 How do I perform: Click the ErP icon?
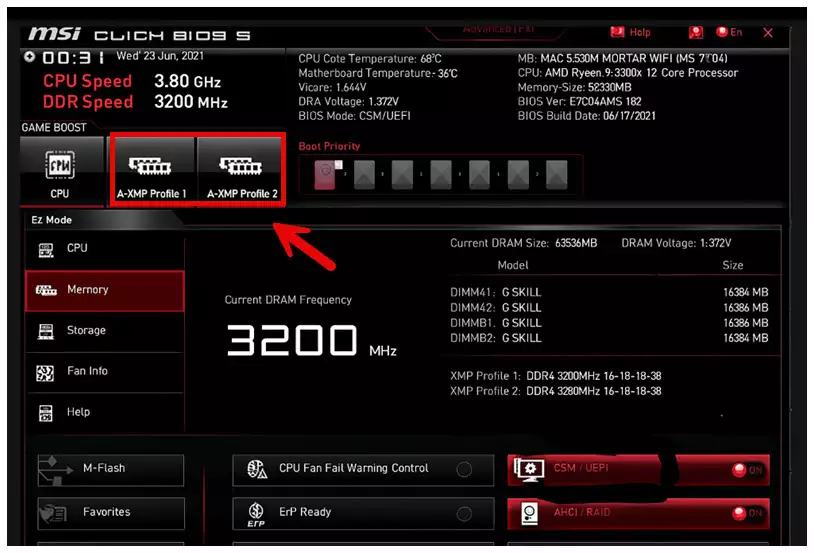[256, 514]
